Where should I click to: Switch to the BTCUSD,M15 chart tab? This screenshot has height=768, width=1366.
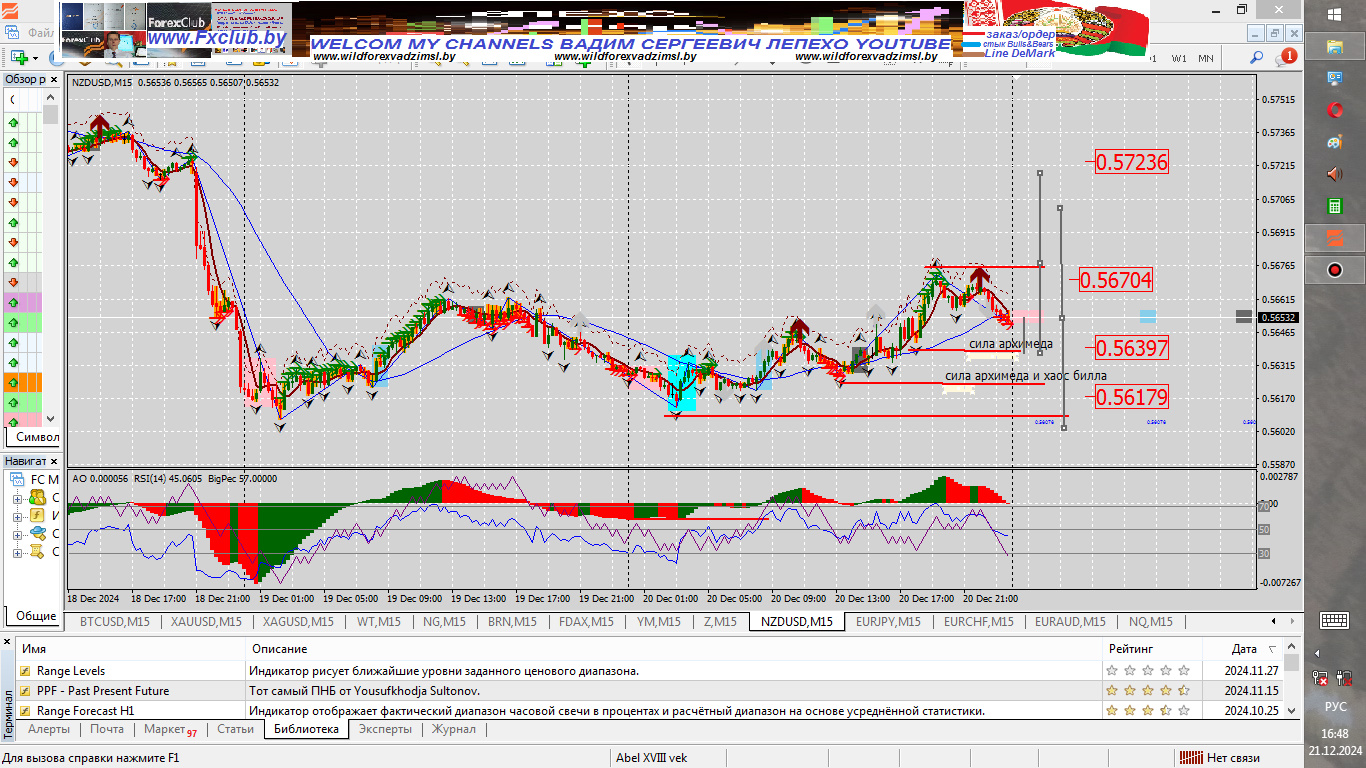click(x=114, y=621)
